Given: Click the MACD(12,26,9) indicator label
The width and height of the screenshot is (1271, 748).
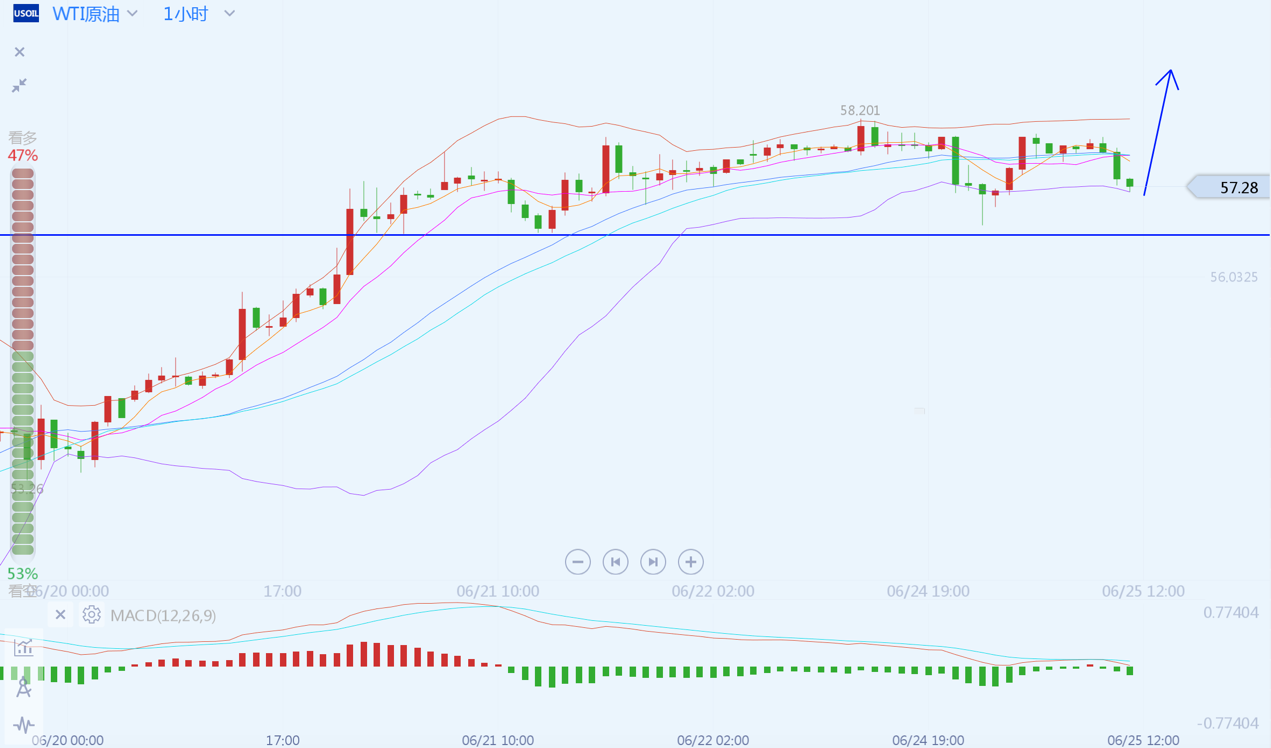Looking at the screenshot, I should 163,615.
